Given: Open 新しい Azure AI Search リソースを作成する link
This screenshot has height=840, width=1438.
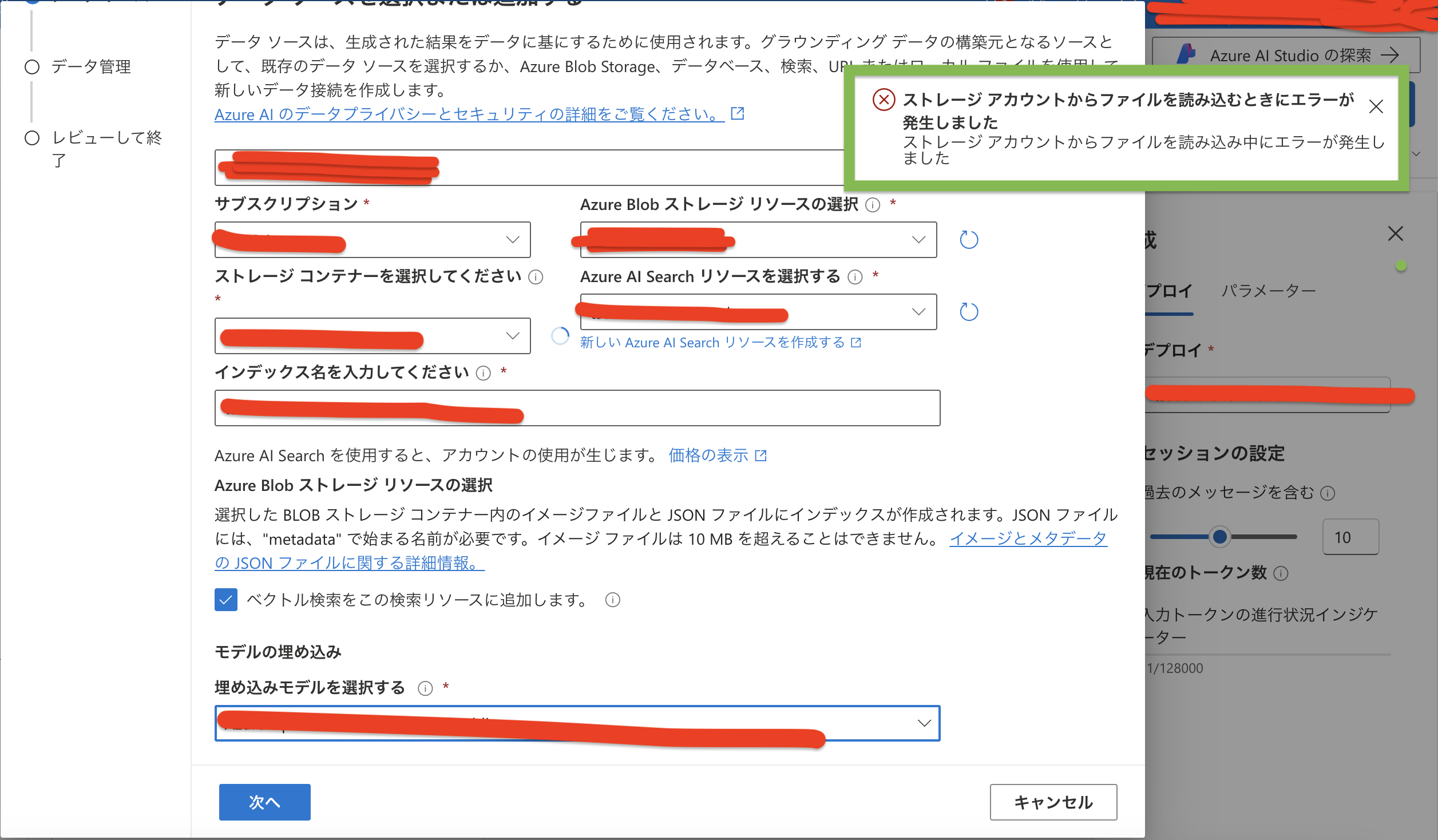Looking at the screenshot, I should tap(712, 342).
